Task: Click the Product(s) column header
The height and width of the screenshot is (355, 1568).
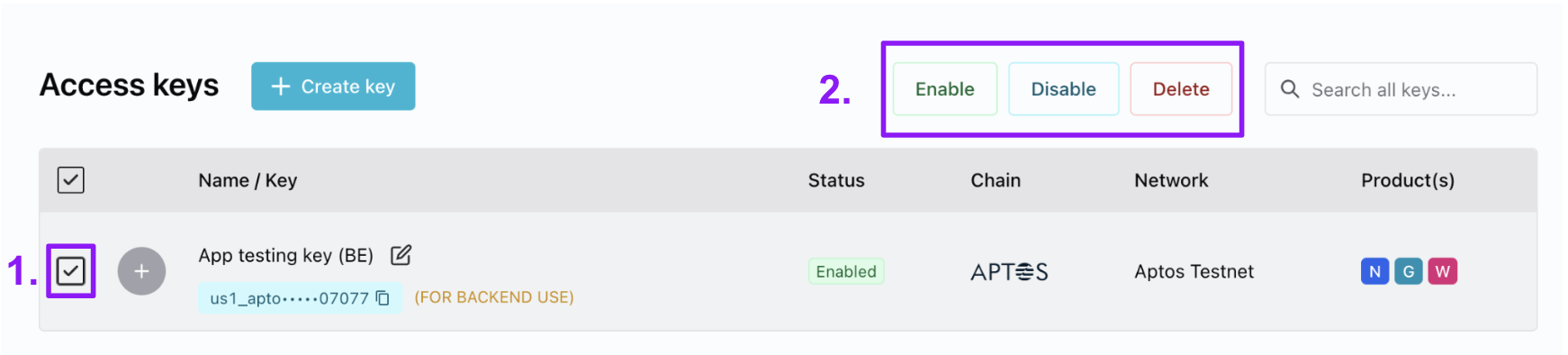Action: click(x=1408, y=180)
